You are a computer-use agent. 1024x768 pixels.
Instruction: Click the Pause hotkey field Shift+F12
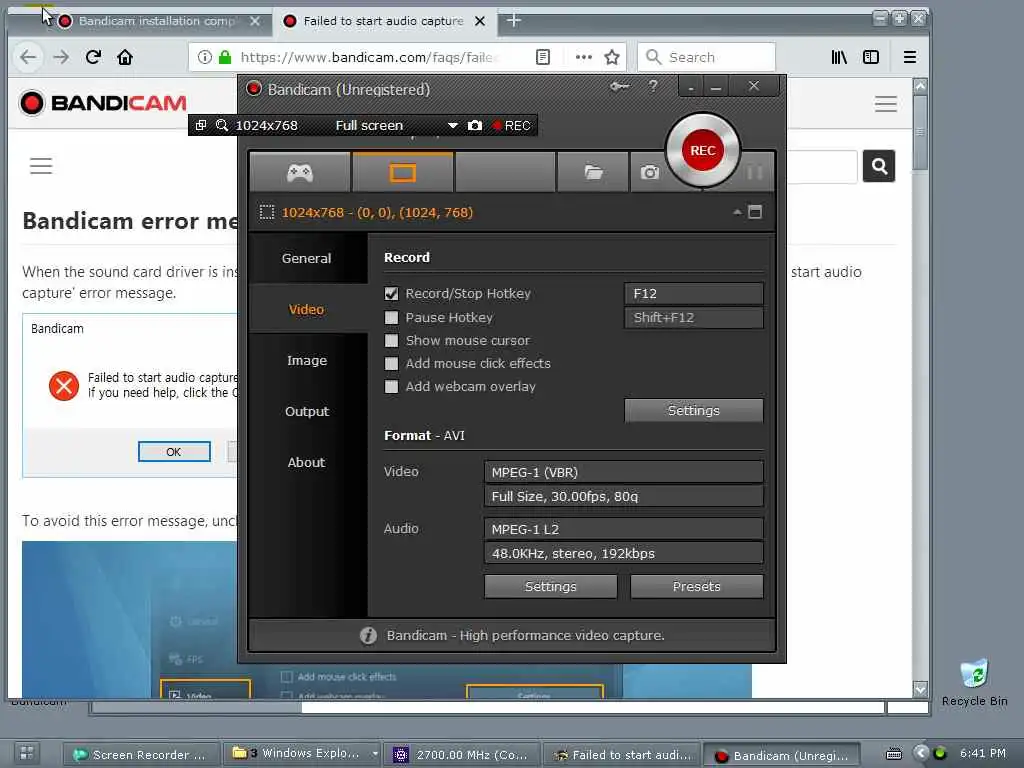point(694,317)
